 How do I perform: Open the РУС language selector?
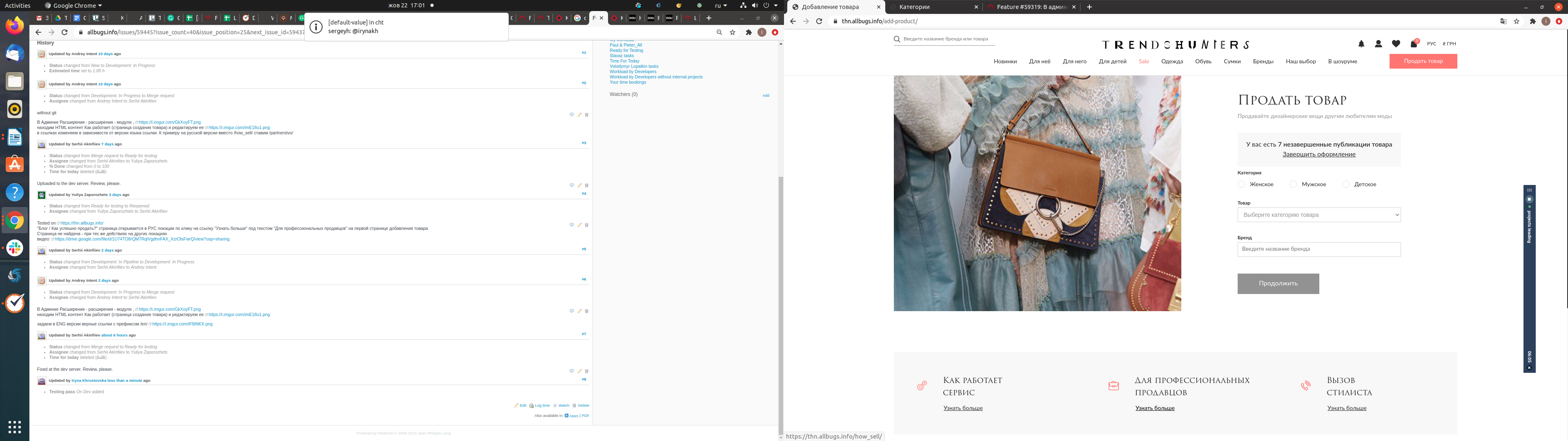click(x=1431, y=44)
